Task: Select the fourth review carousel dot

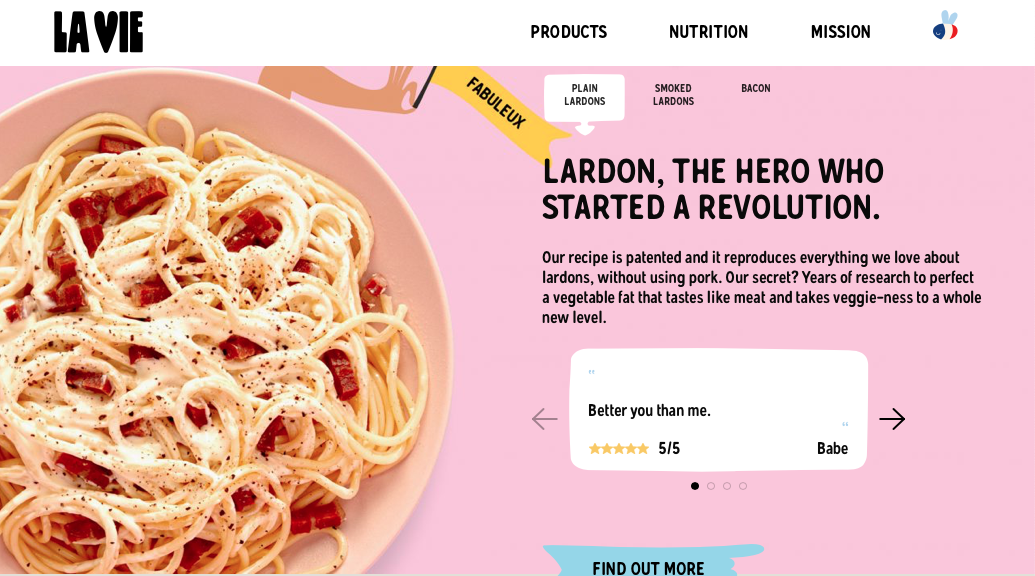Action: coord(743,486)
